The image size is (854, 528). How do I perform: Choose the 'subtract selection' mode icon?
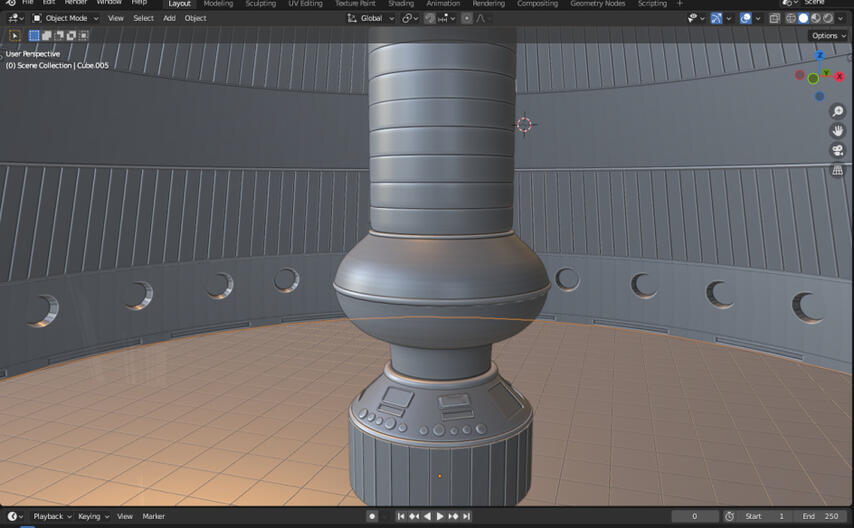coord(58,35)
